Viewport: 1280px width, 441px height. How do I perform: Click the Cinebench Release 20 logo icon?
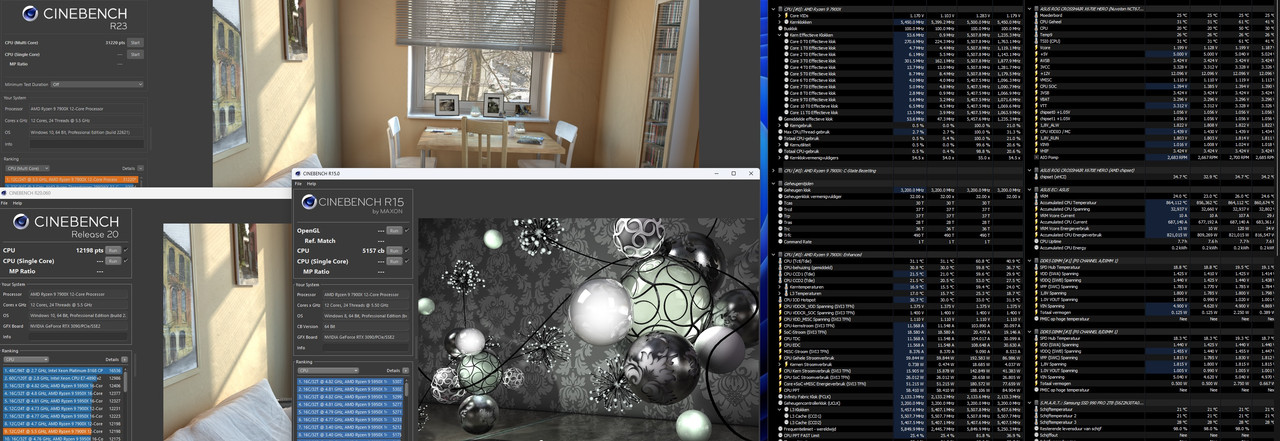(21, 221)
